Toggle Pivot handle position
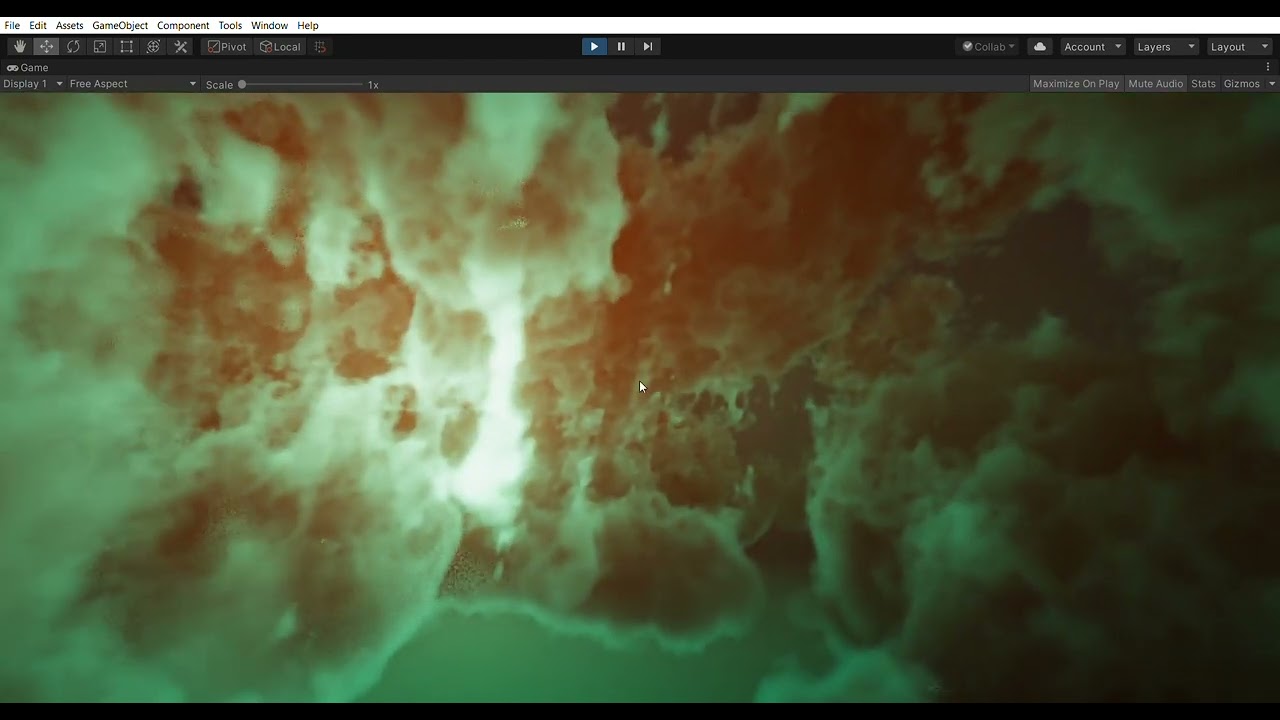Screen dimensions: 1280x720 [227, 47]
